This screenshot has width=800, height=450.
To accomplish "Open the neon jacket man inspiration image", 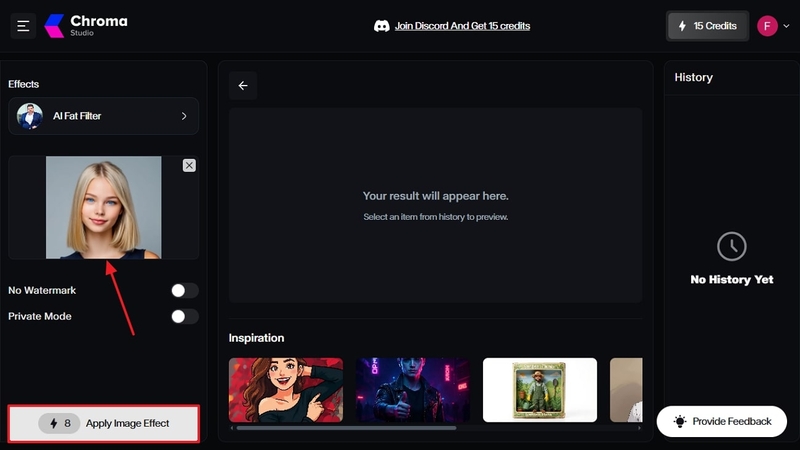I will coord(413,390).
